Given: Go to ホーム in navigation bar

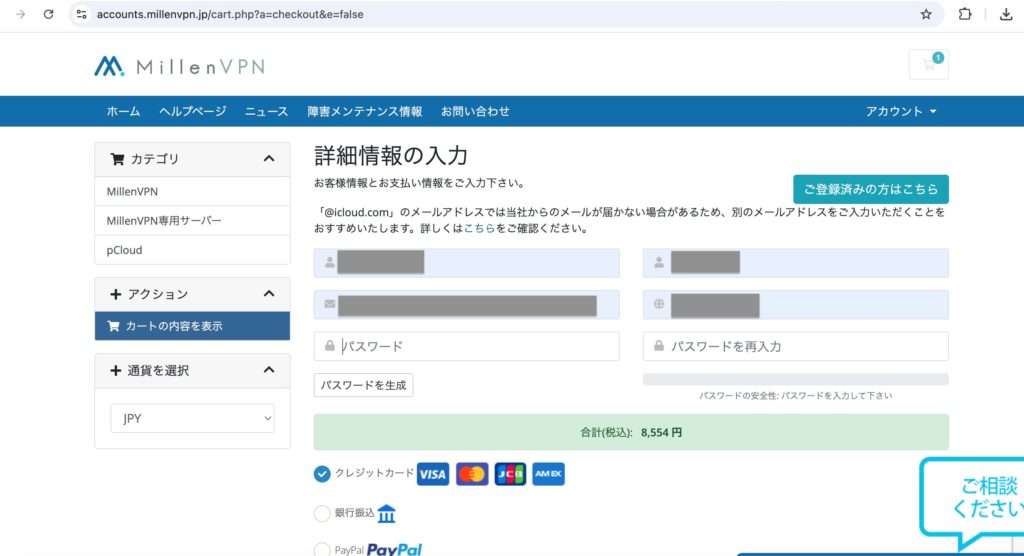Looking at the screenshot, I should coord(123,111).
